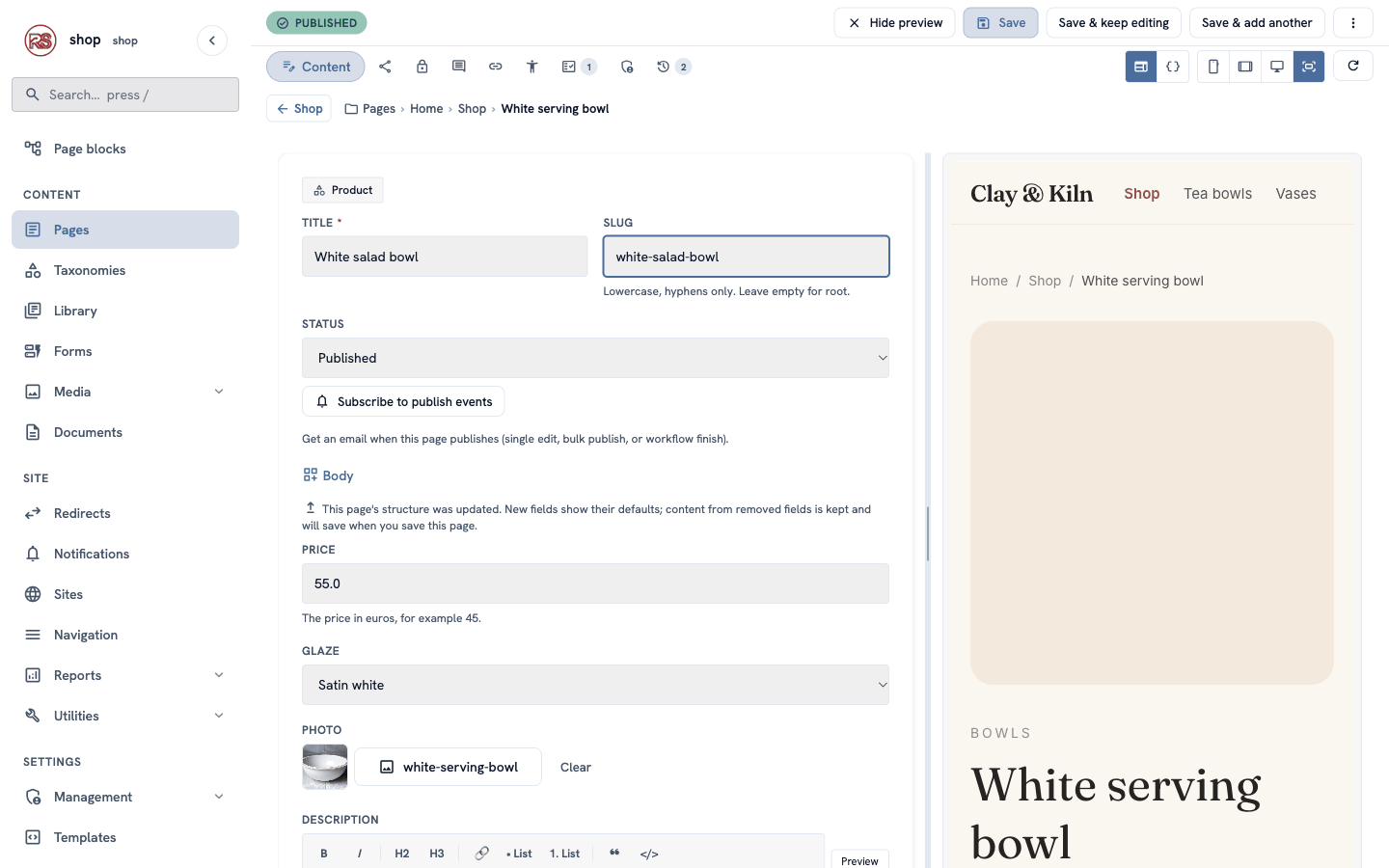Set preview to fit-to-panel width
Image resolution: width=1389 pixels, height=868 pixels.
pos(1309,67)
